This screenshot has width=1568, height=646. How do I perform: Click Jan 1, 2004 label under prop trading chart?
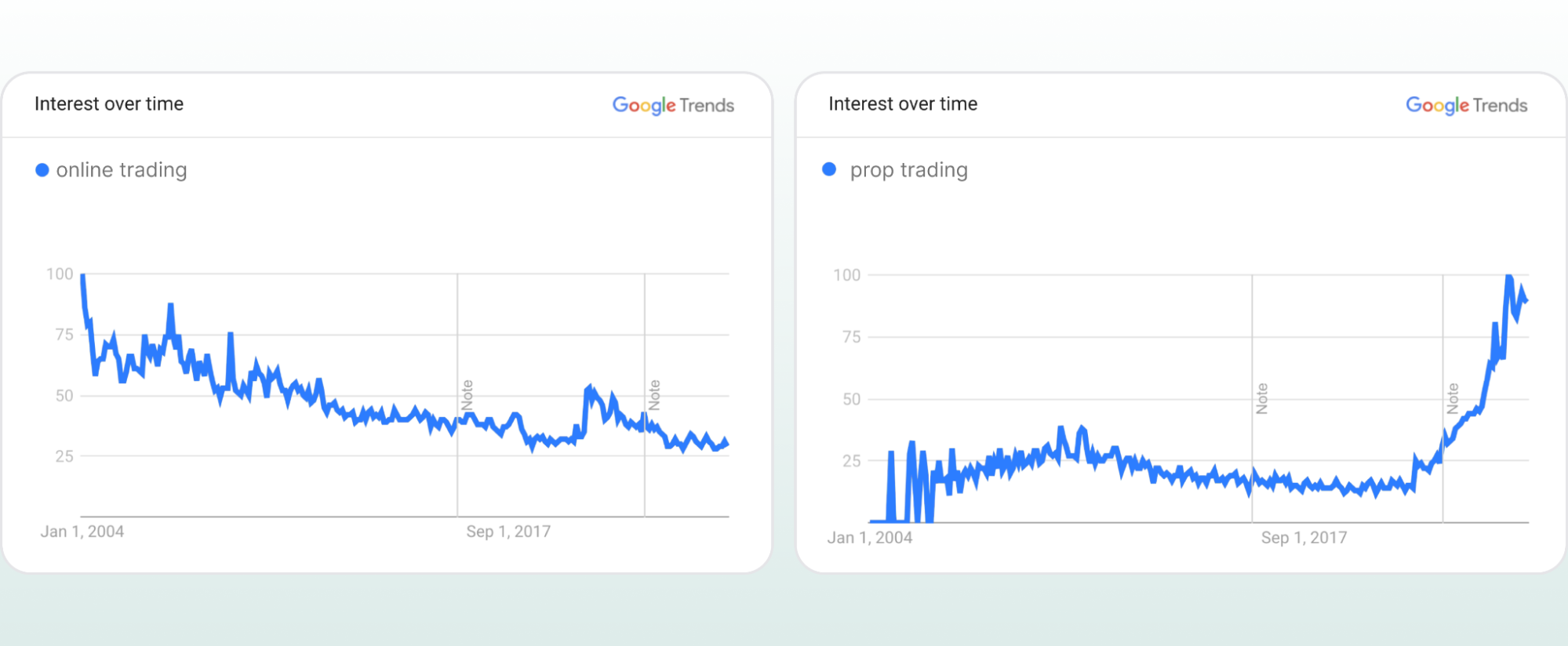[870, 538]
